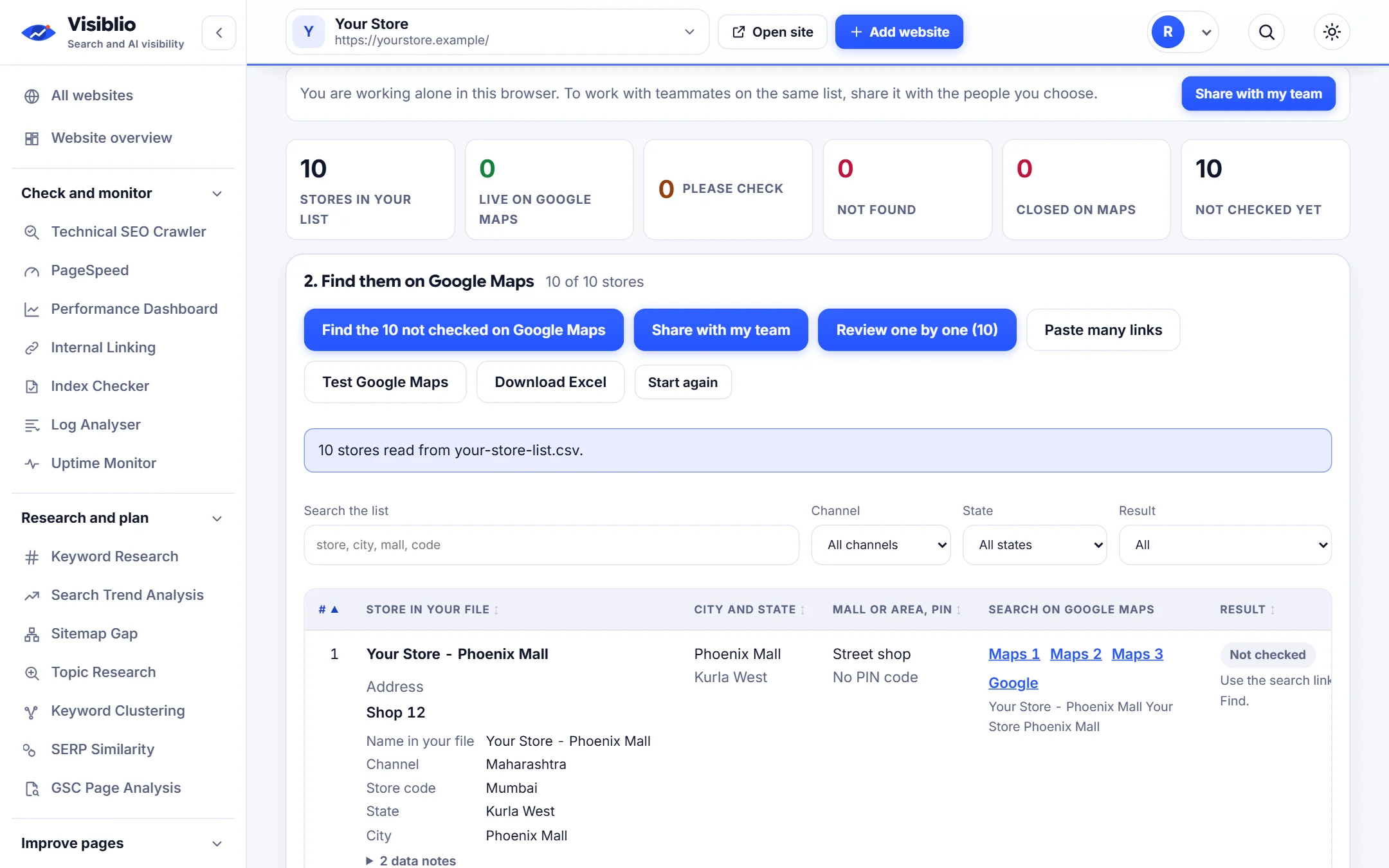Screen dimensions: 1389x868
Task: Click the Index Checker document icon
Action: 32,386
